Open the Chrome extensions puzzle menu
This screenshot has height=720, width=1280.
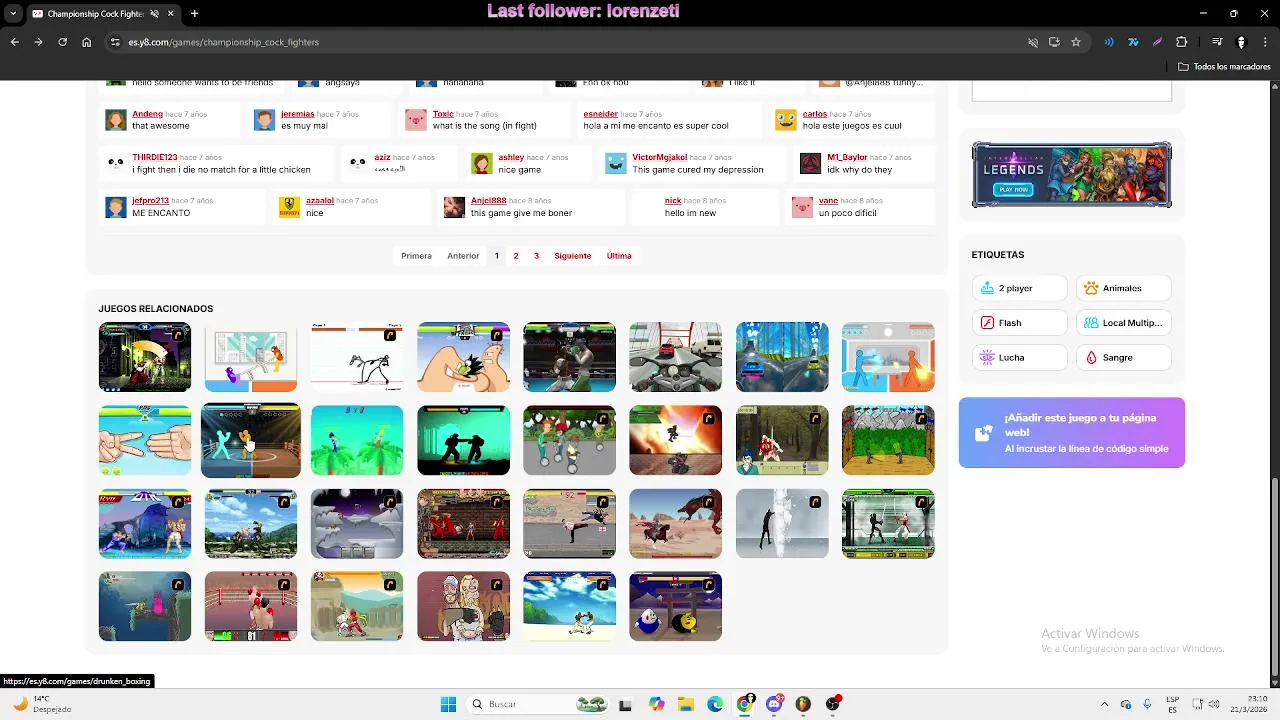(1182, 42)
